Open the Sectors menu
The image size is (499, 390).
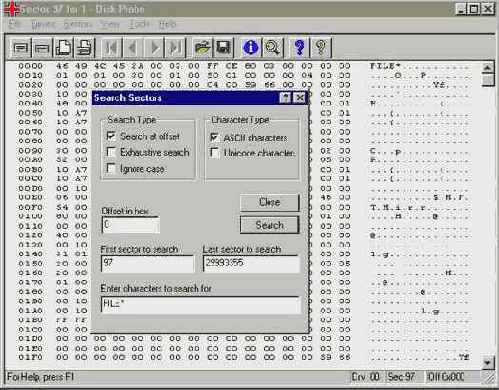77,24
